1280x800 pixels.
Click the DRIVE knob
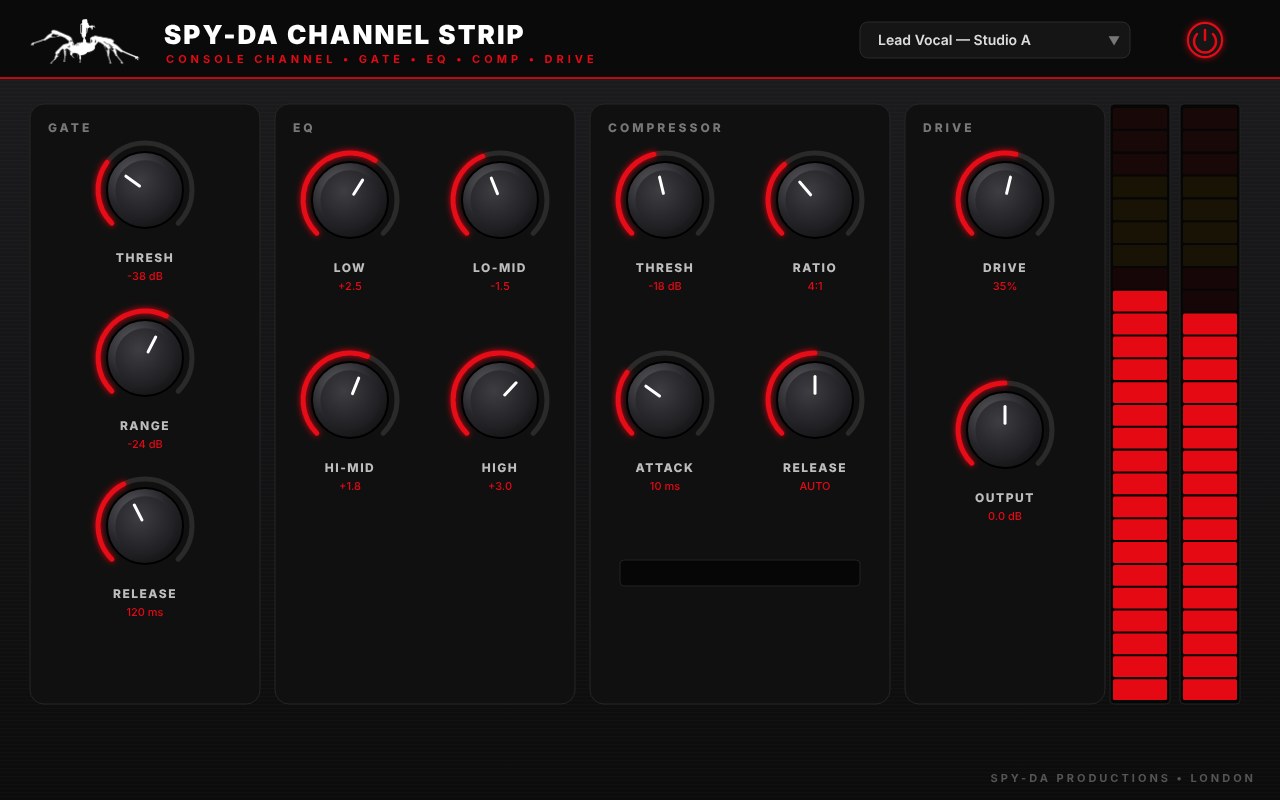pos(1005,199)
